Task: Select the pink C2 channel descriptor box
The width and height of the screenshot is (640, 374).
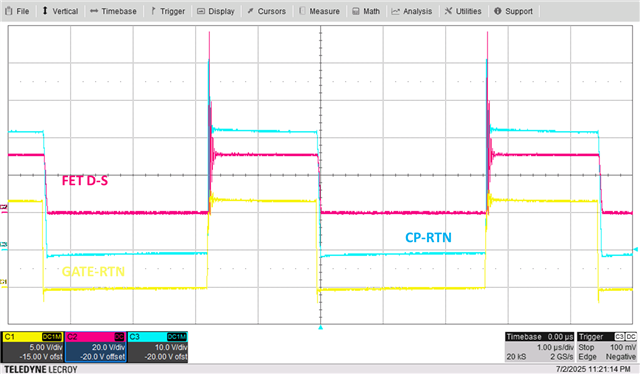Action: click(96, 347)
